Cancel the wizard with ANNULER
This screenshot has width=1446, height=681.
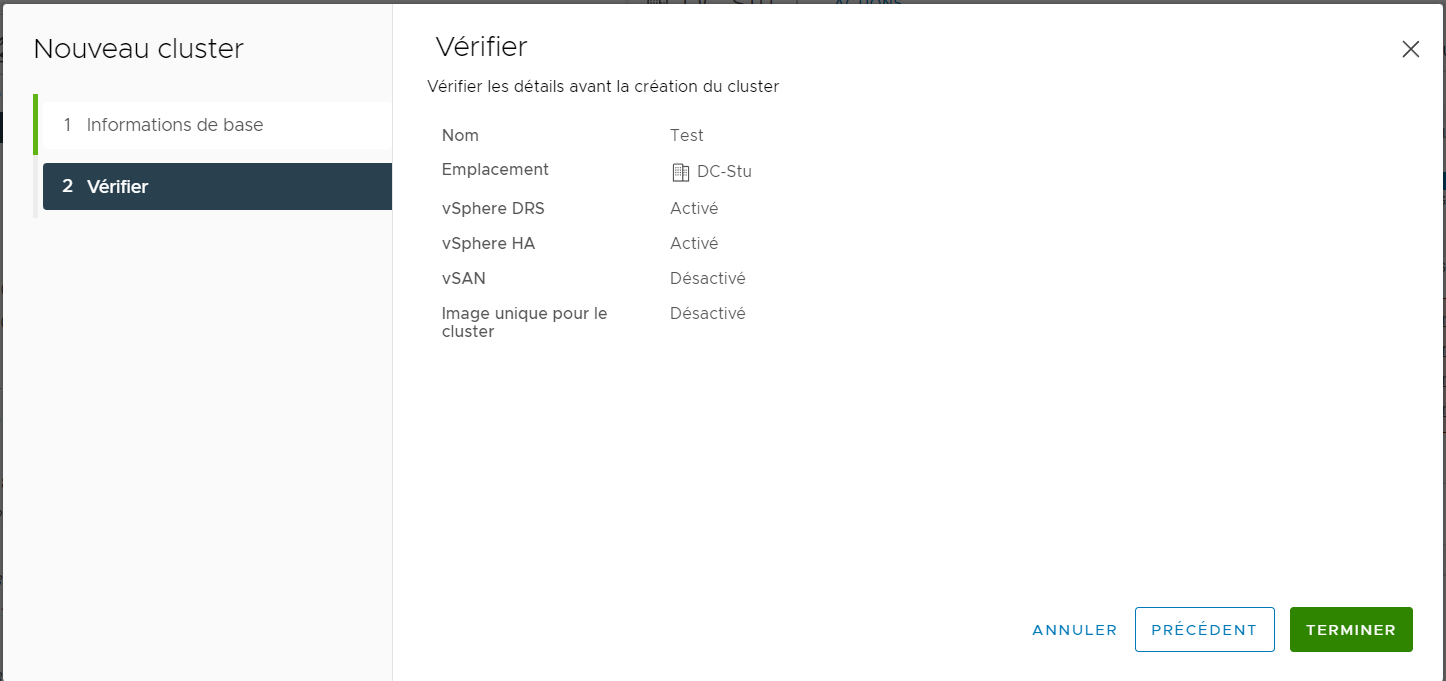1075,630
